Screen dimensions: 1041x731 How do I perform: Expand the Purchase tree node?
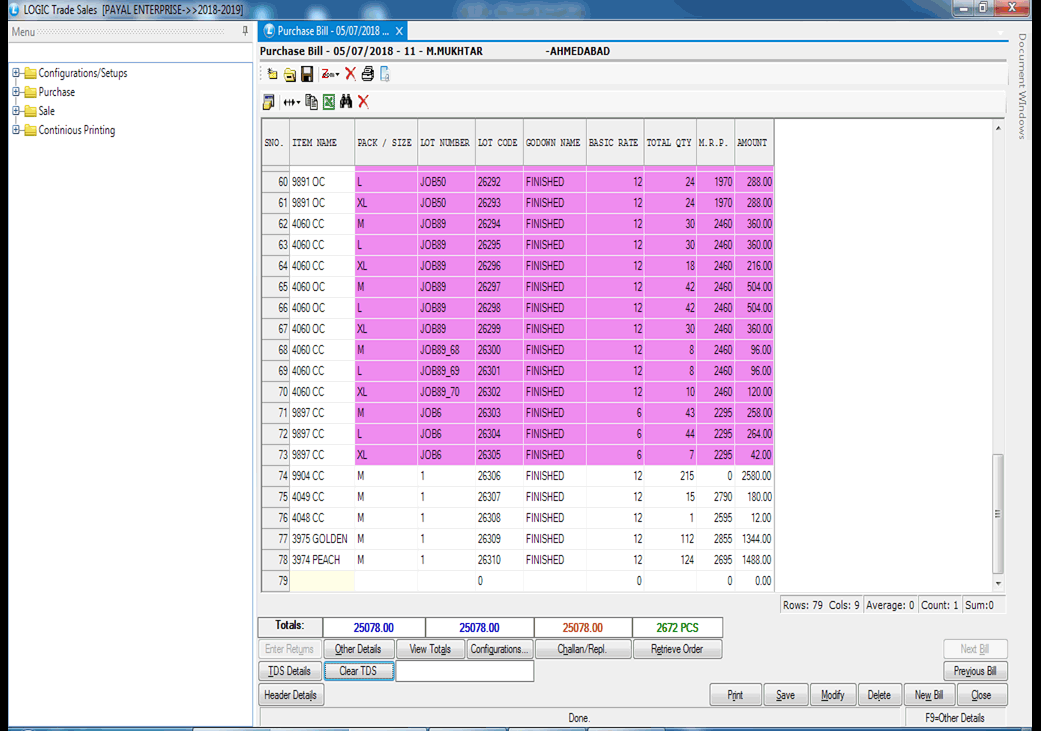point(16,92)
